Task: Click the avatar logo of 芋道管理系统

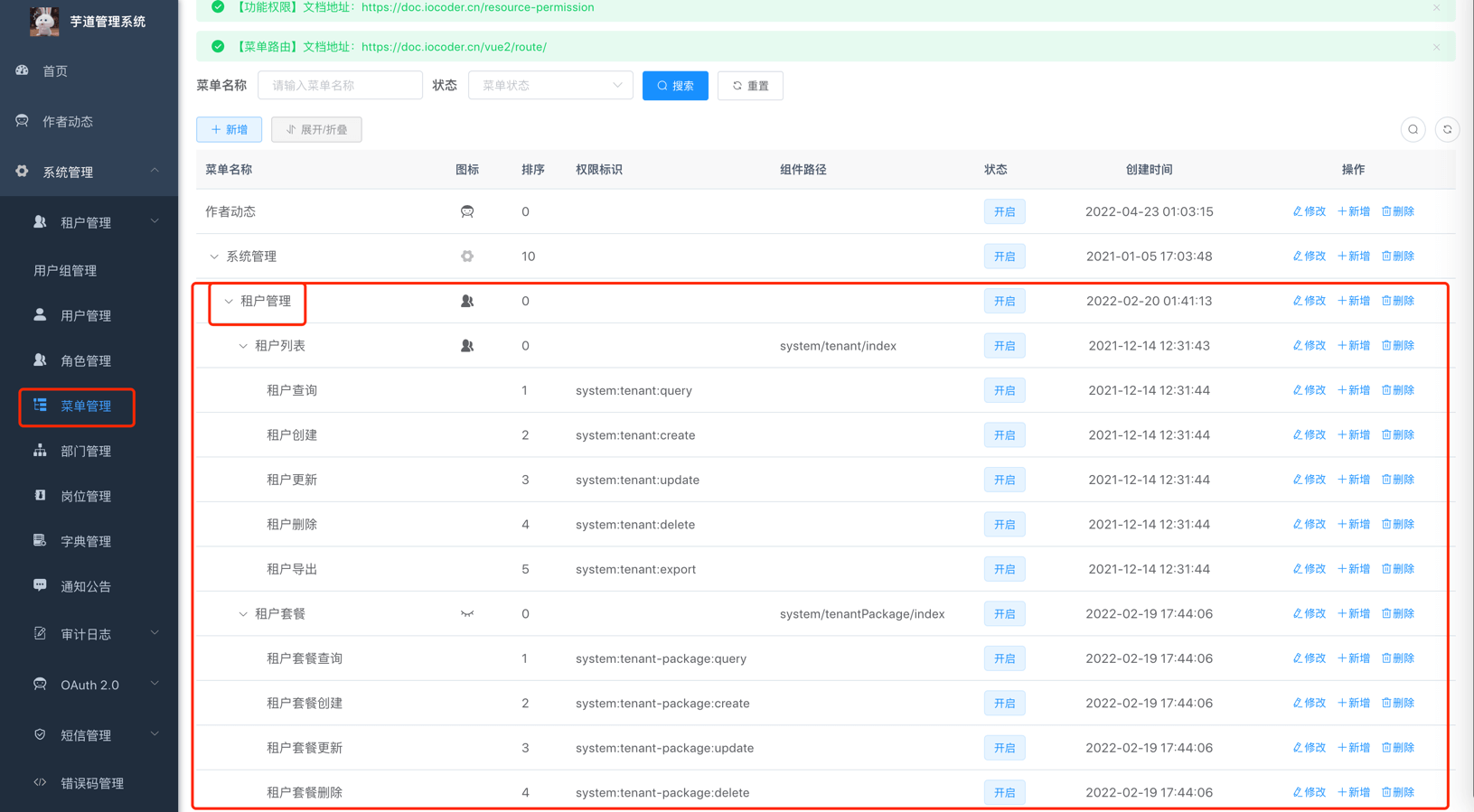Action: click(x=44, y=21)
